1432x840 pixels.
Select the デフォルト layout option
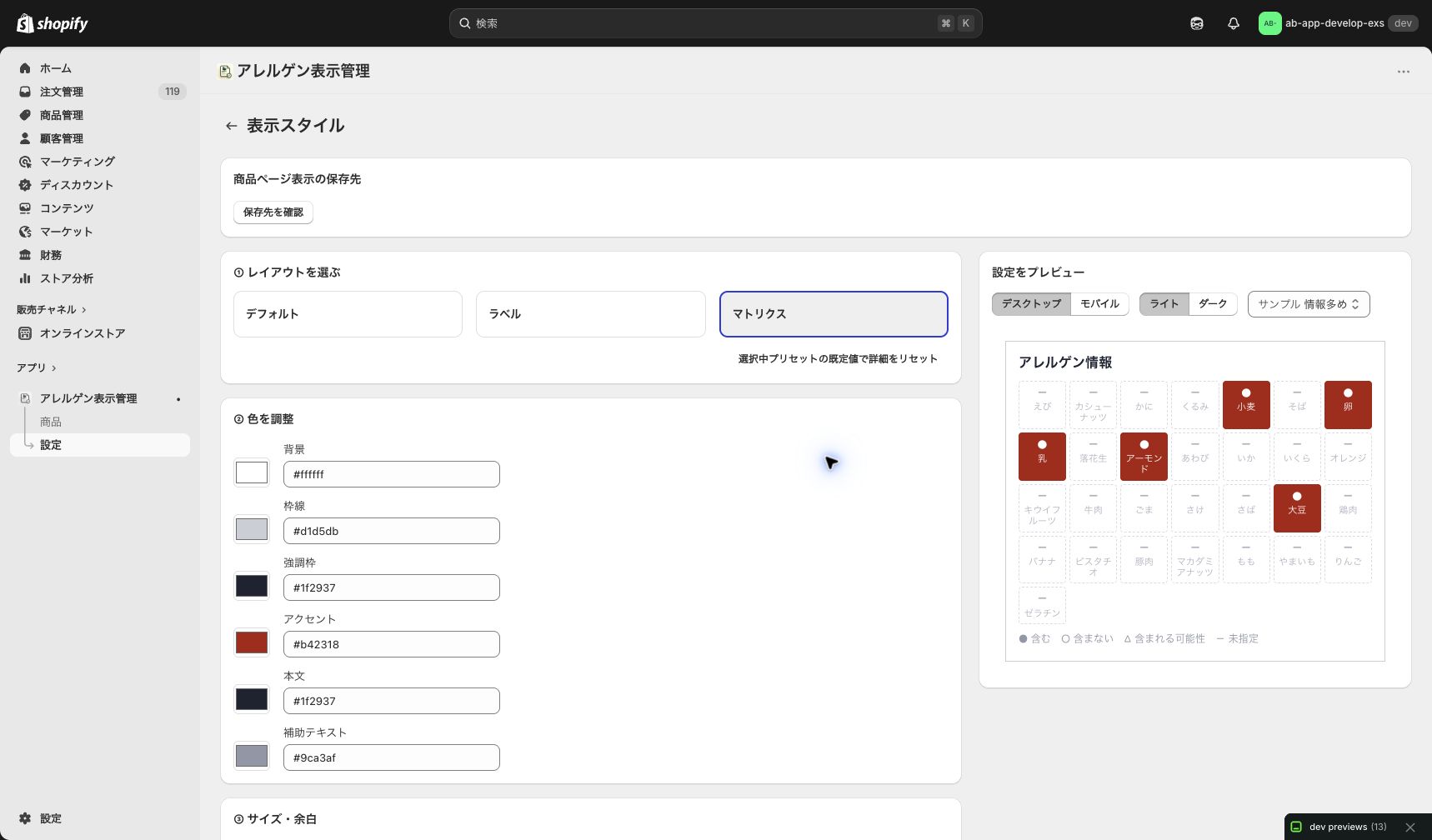348,314
